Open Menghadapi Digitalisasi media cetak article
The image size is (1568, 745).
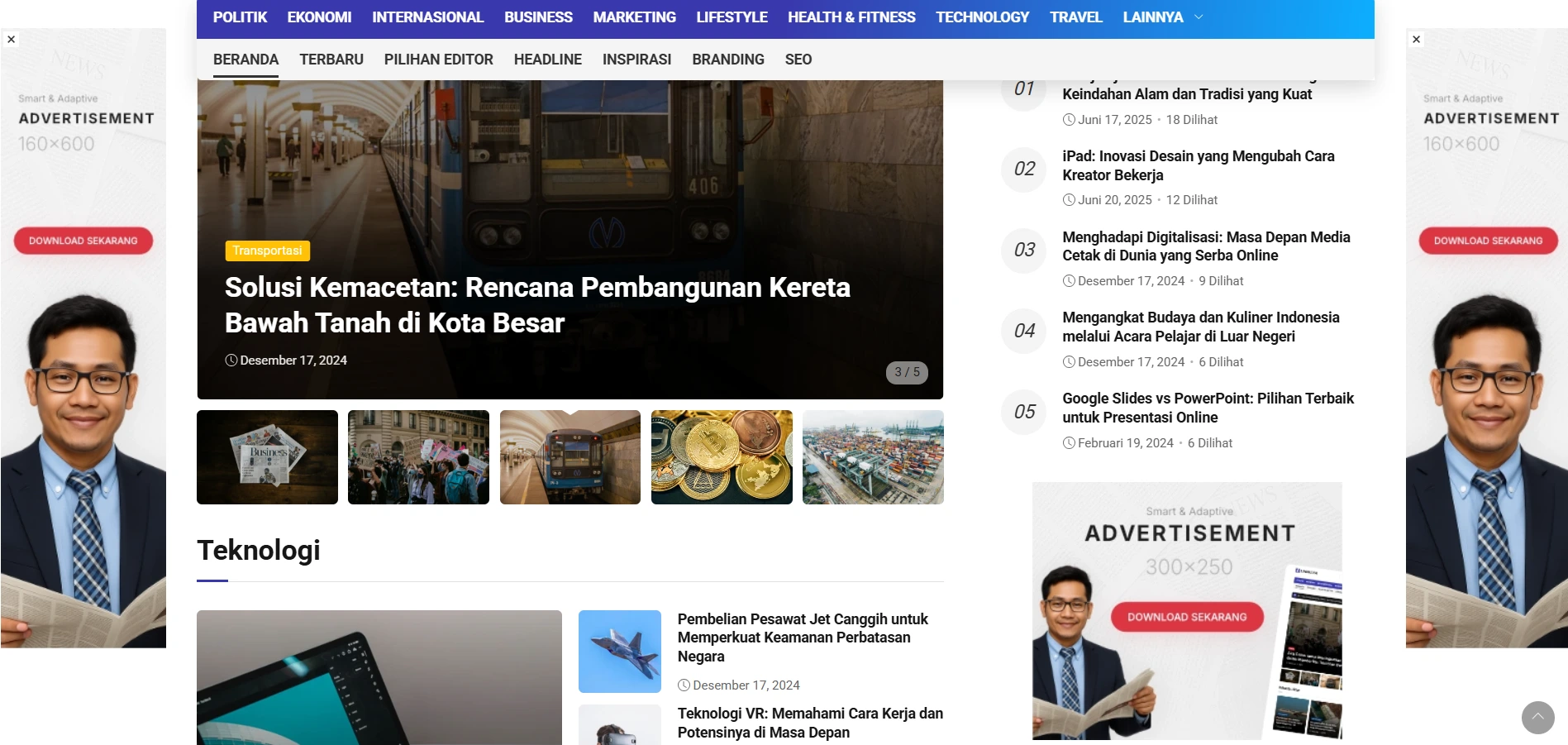click(1206, 246)
